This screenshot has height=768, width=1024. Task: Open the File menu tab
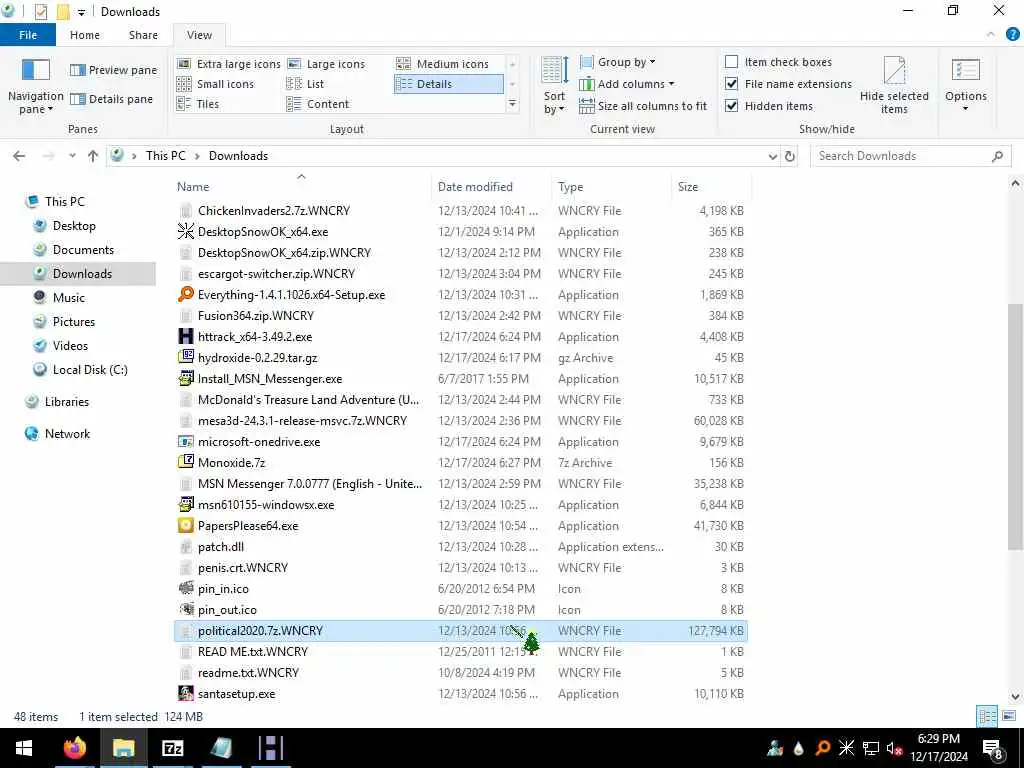(28, 35)
